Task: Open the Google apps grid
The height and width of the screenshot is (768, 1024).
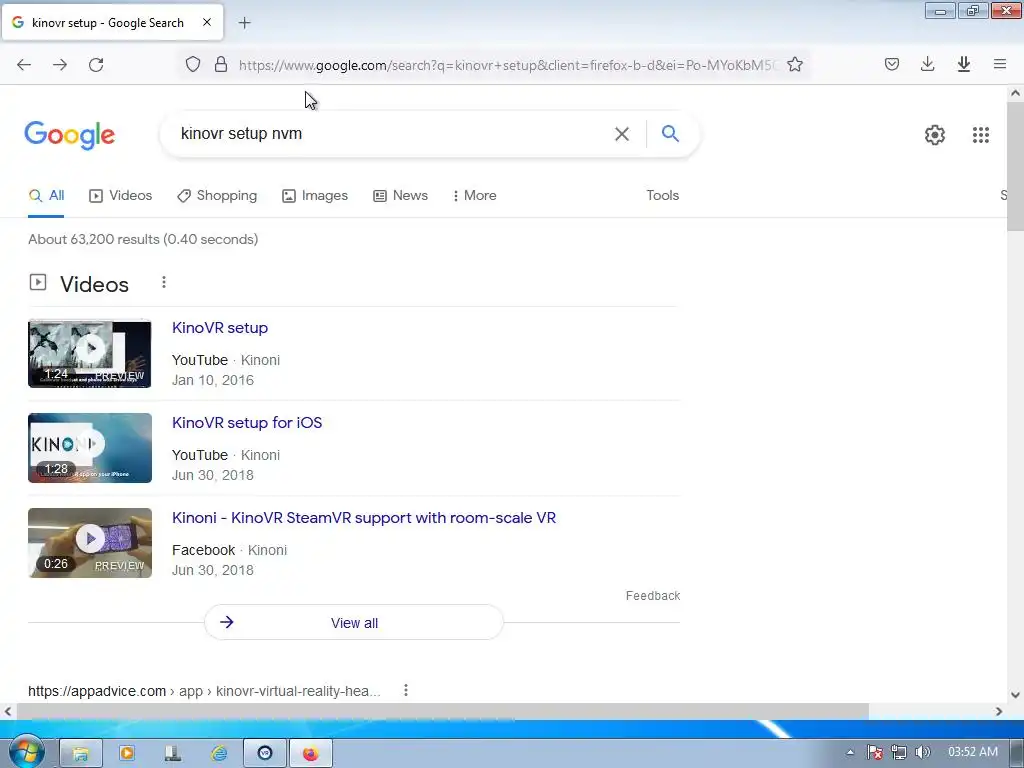Action: [x=980, y=135]
